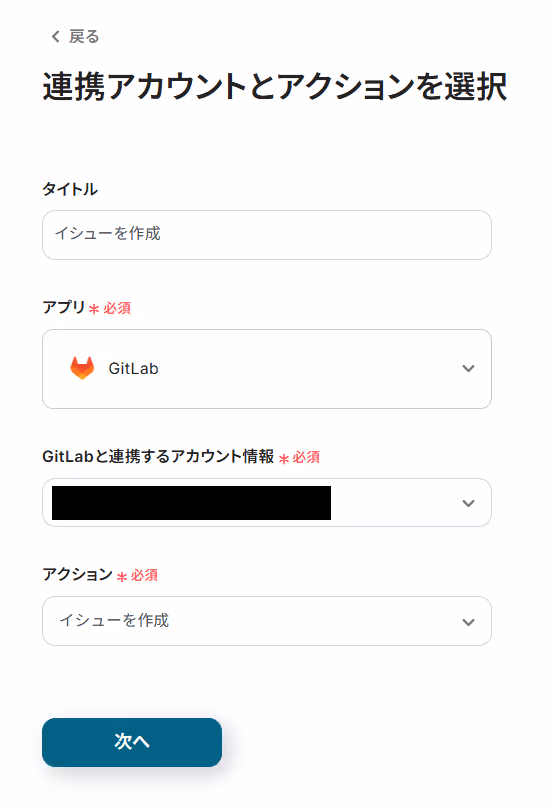553x811 pixels.
Task: Click the red asterisk beside アプリ
Action: click(x=94, y=309)
